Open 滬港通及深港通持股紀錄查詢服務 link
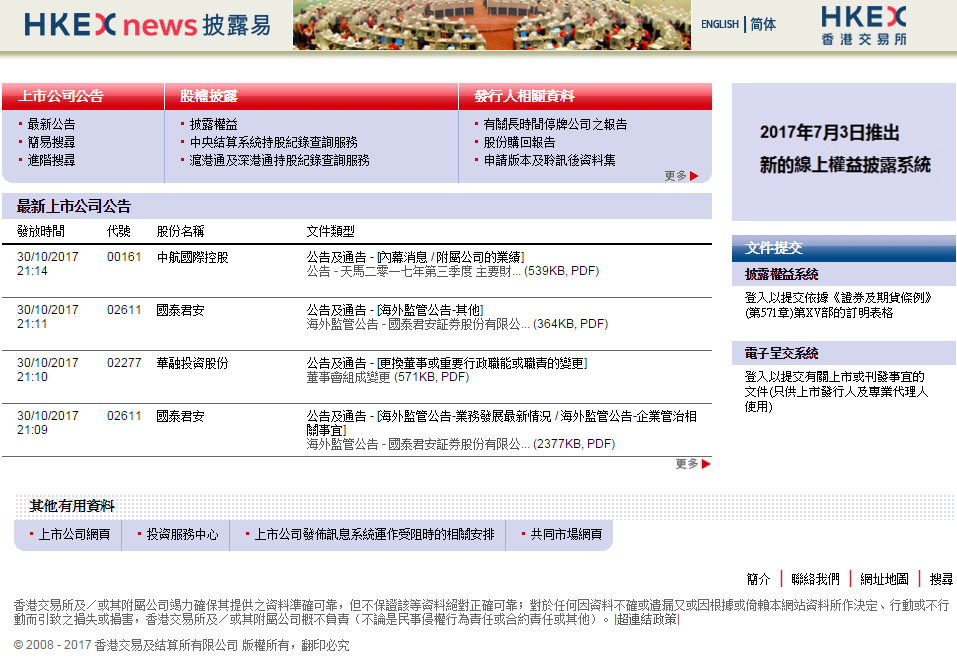 [x=280, y=160]
